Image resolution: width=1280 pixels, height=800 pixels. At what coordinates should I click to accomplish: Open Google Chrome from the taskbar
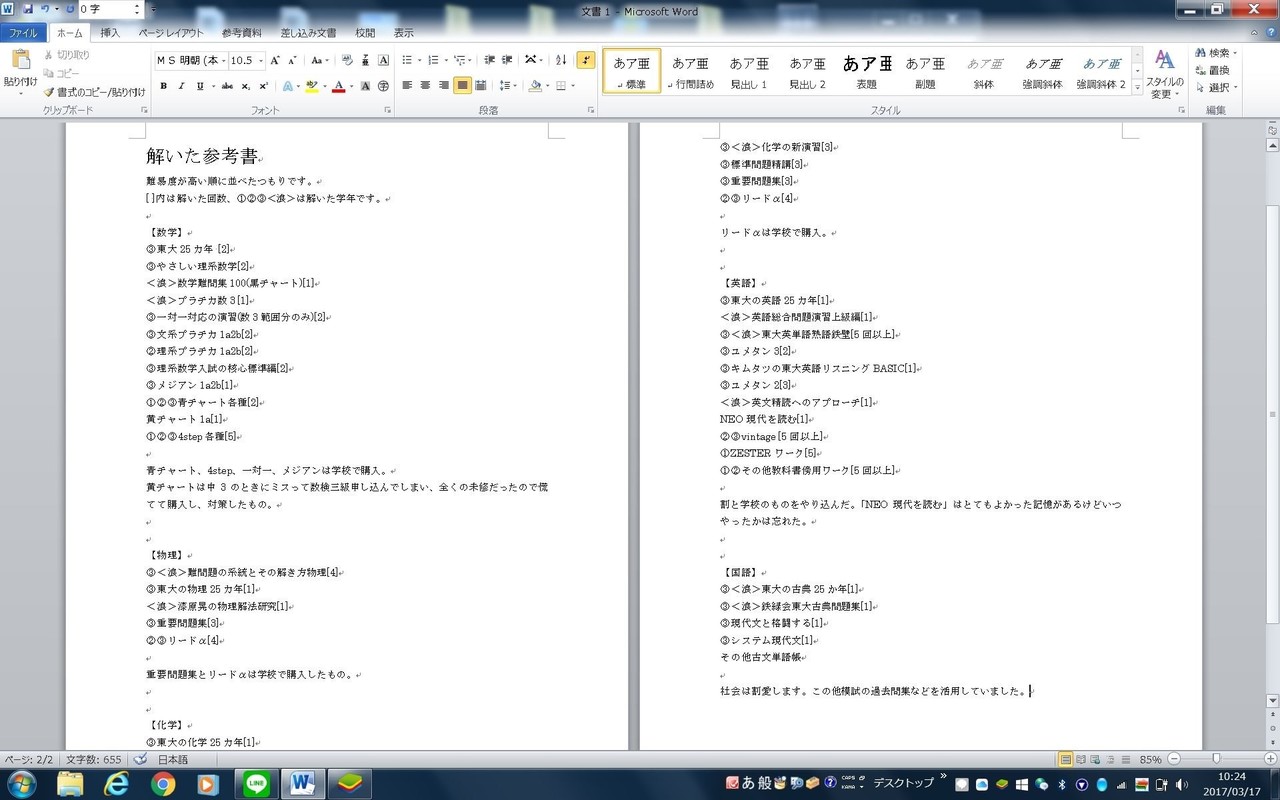(x=163, y=783)
